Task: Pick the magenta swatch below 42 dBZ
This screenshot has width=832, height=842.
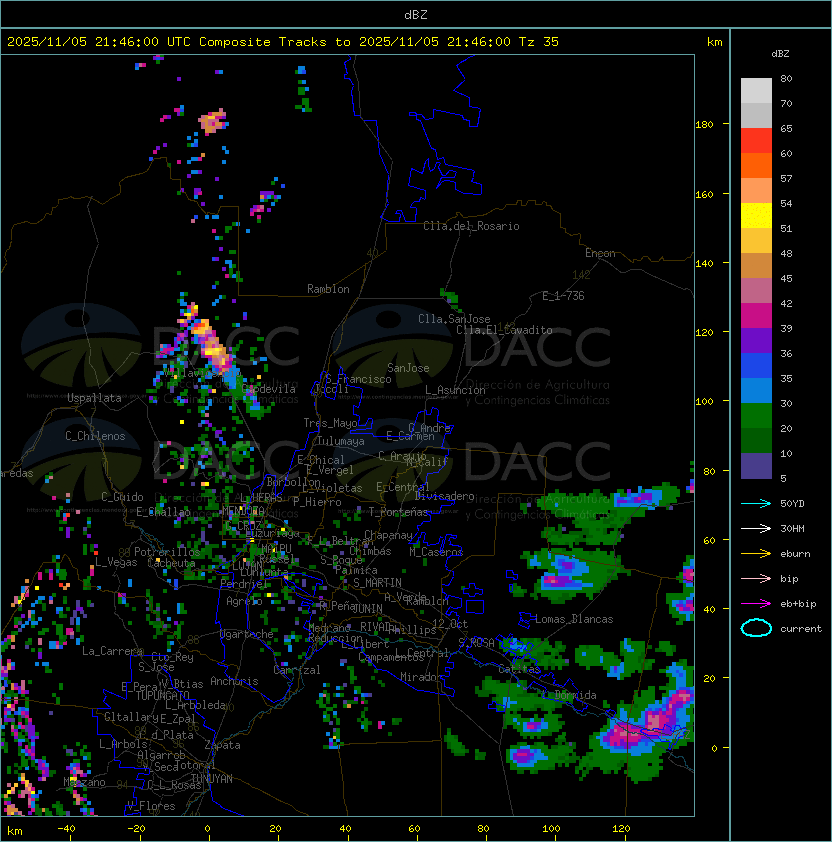Action: click(756, 315)
